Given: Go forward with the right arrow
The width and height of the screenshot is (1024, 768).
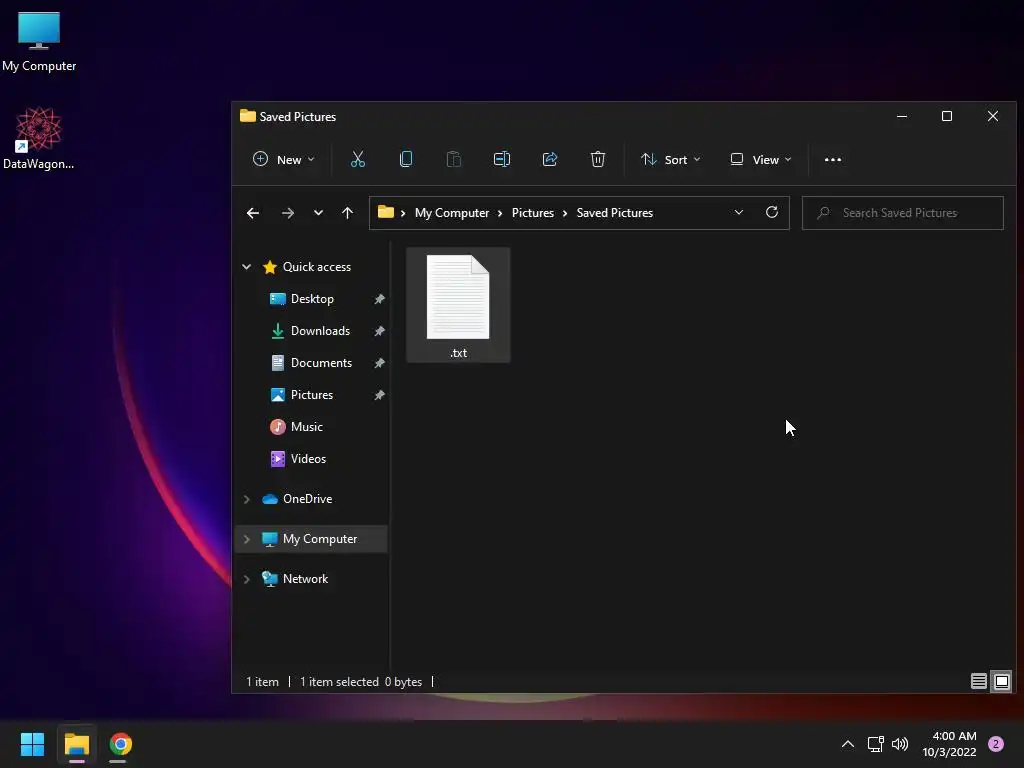Looking at the screenshot, I should [x=287, y=213].
